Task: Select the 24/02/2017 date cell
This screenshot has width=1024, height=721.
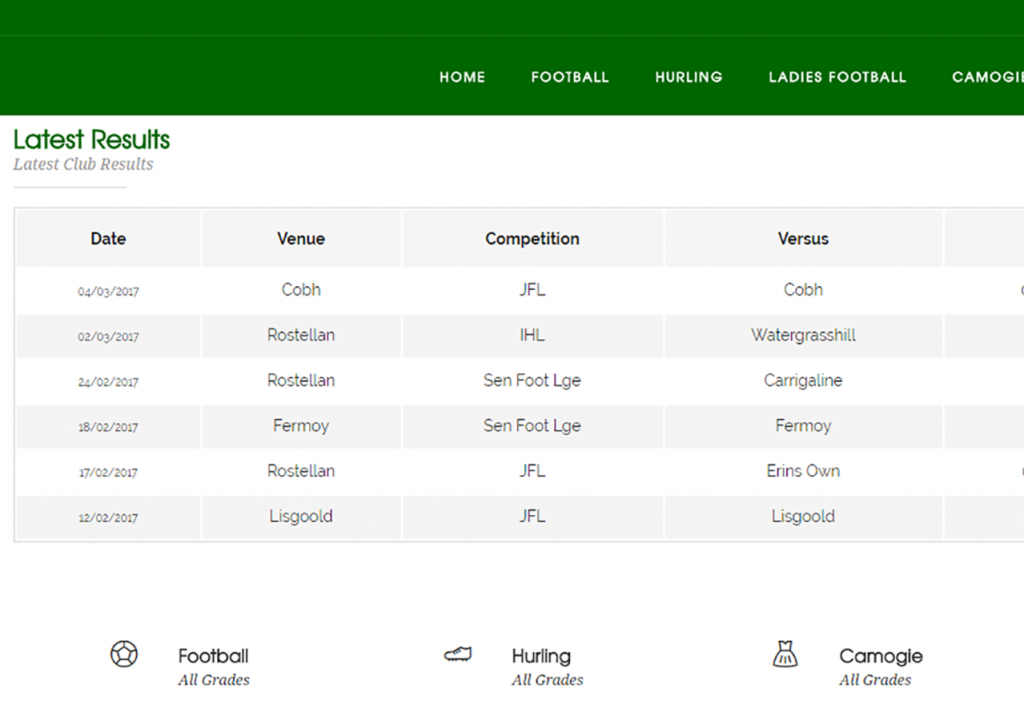Action: point(108,382)
